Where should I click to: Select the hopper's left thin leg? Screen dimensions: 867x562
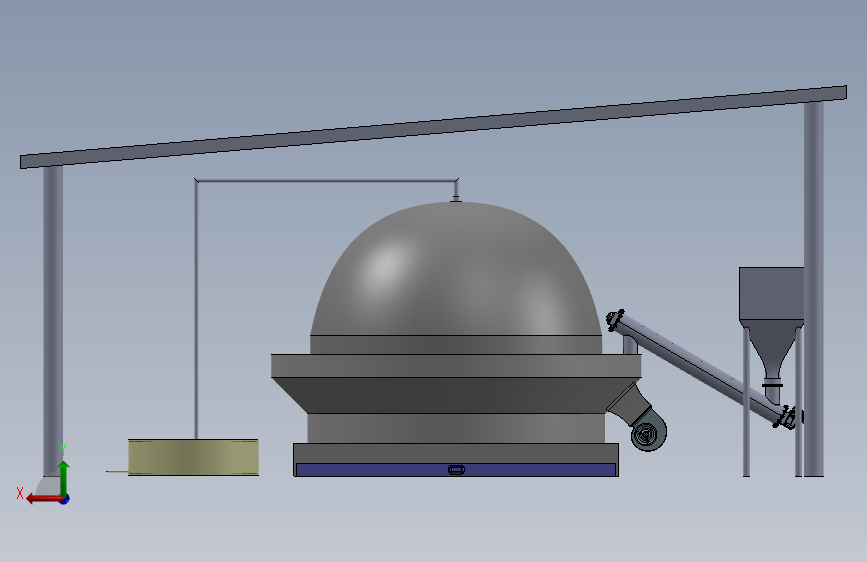click(746, 401)
